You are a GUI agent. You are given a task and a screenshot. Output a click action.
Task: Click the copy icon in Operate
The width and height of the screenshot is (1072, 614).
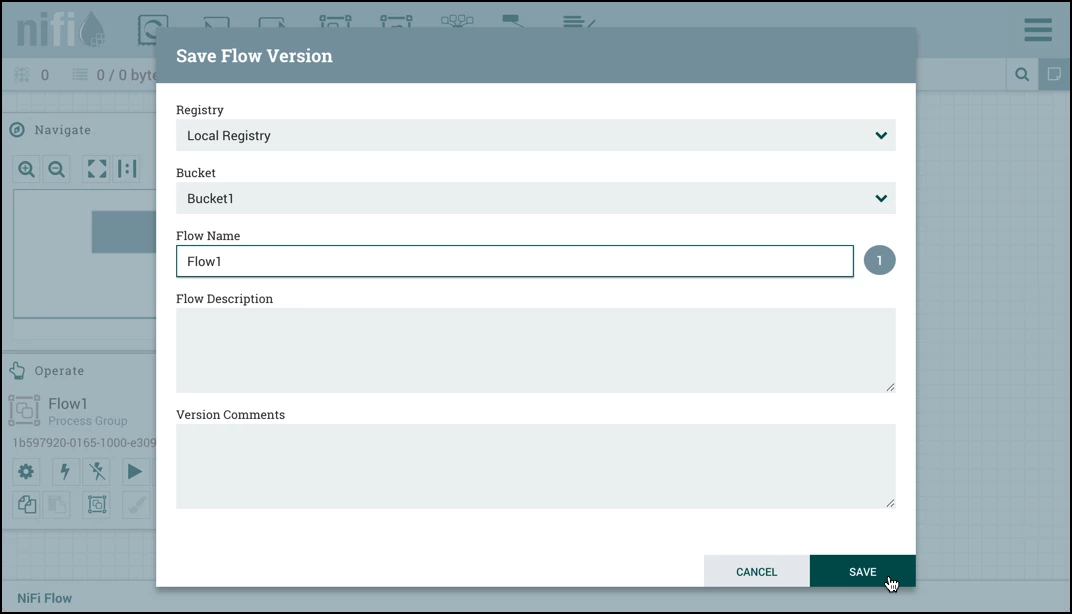27,505
